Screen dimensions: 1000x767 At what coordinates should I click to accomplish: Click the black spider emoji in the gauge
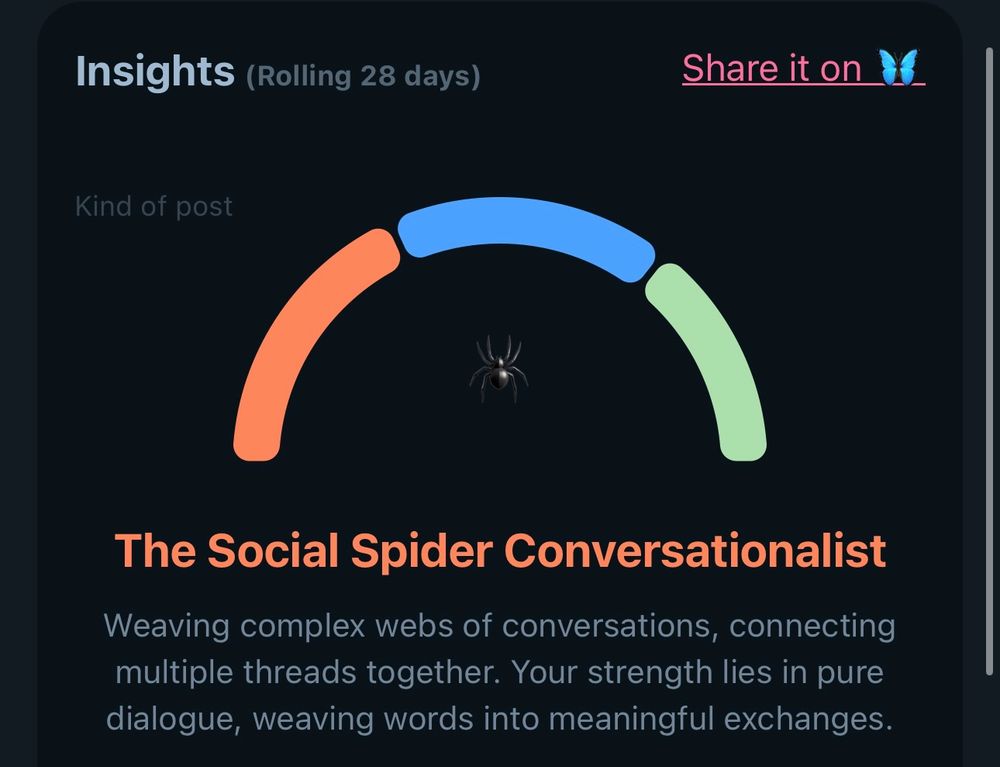tap(498, 368)
